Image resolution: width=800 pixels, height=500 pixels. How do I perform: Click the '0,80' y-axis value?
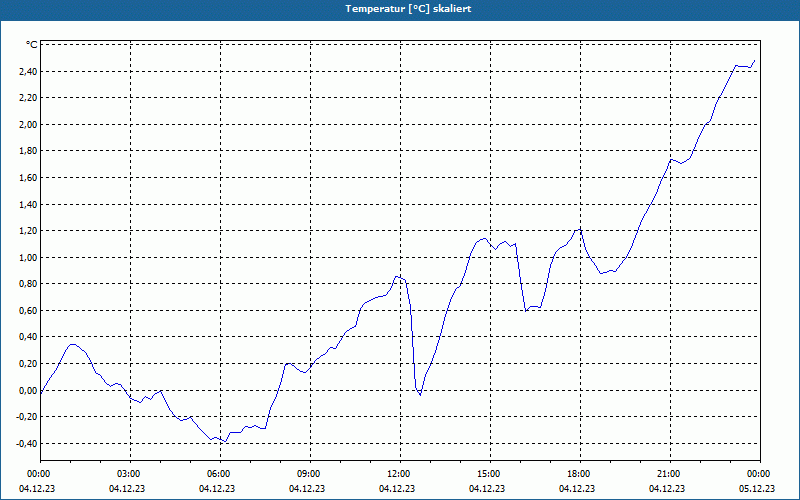[27, 284]
